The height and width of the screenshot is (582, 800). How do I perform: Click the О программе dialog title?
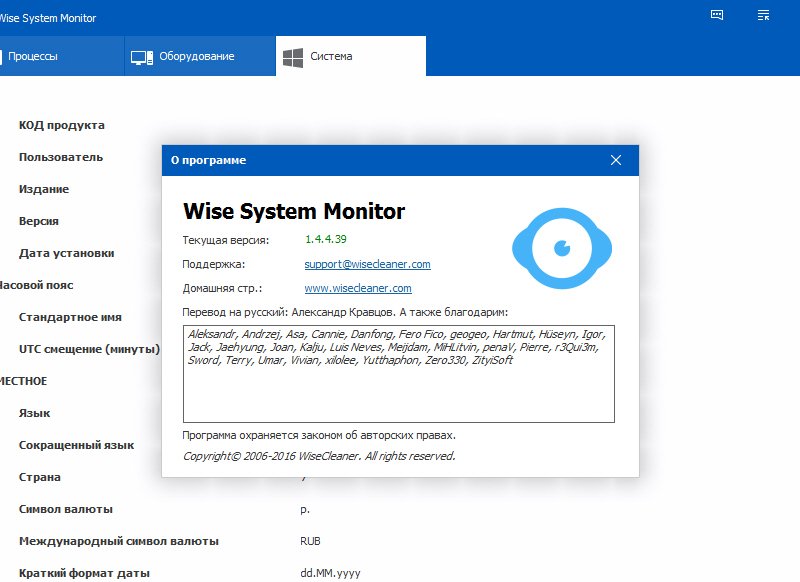point(208,160)
